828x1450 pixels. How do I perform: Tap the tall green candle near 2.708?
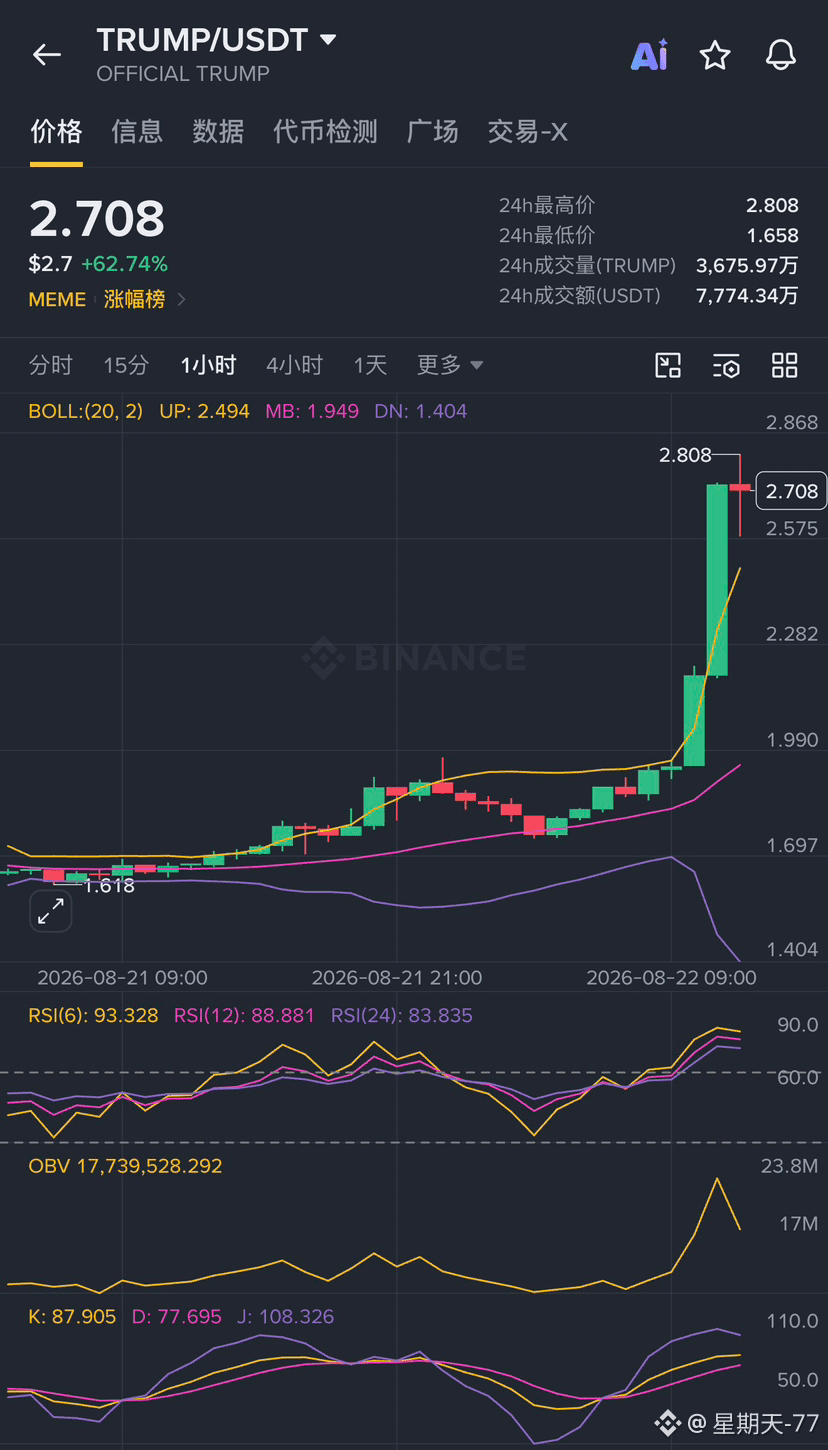coord(717,580)
